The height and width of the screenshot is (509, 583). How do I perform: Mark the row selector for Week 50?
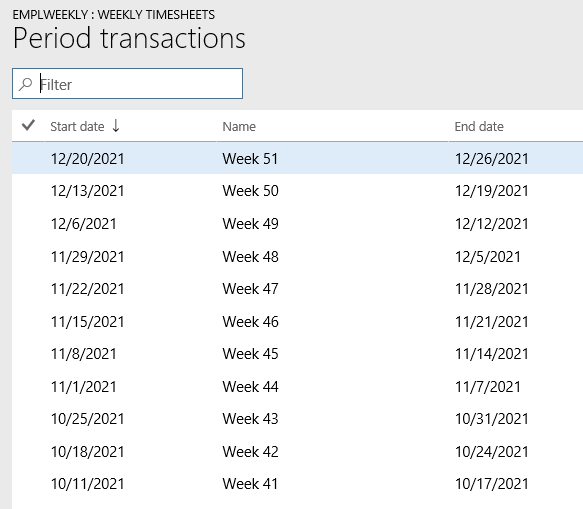click(x=28, y=191)
